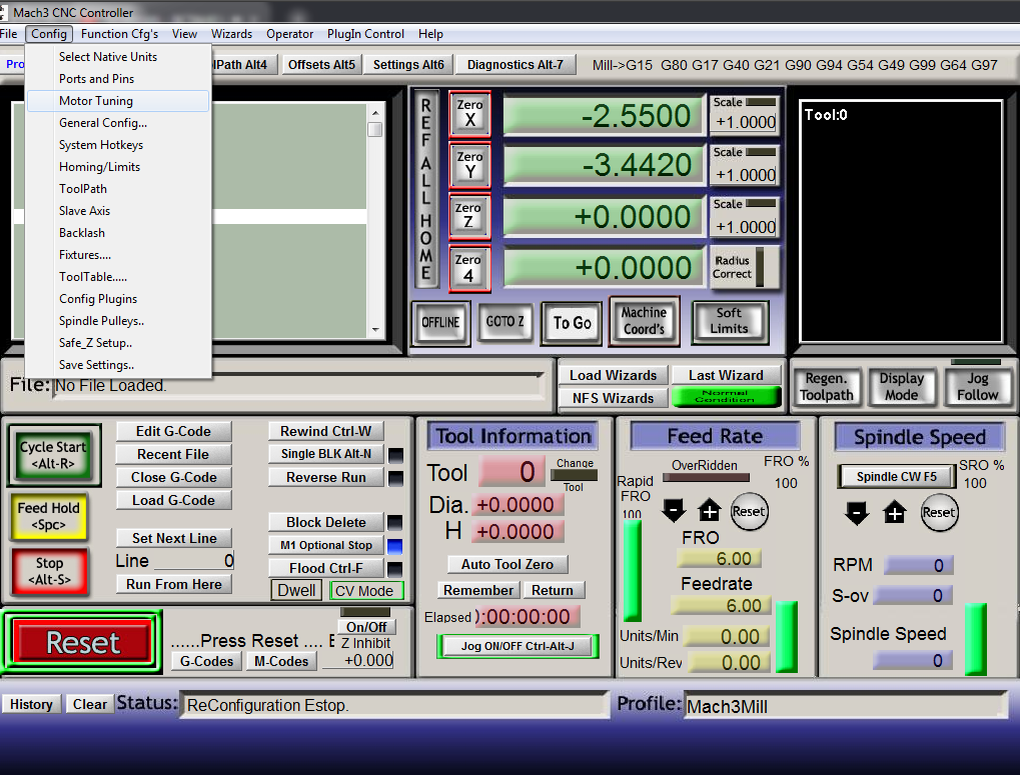
Task: Toggle Flood Ctrl-F coolant
Action: [326, 568]
